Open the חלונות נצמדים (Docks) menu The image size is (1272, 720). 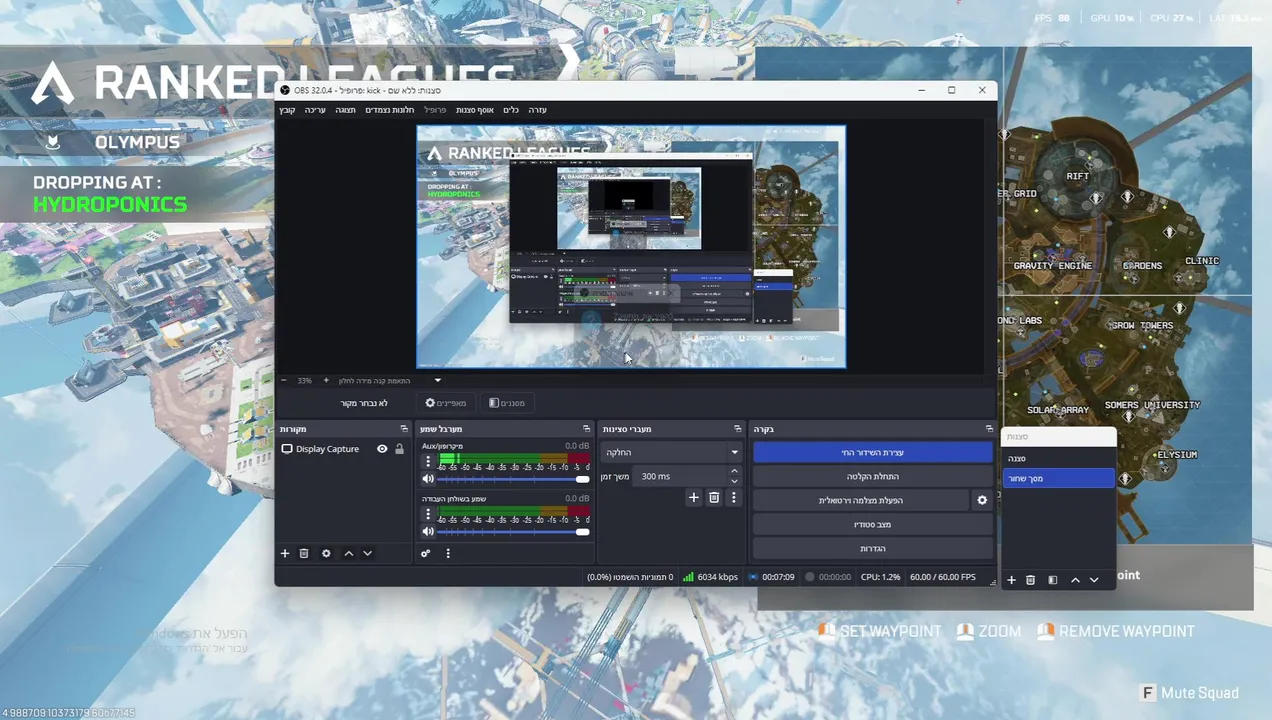(x=390, y=109)
